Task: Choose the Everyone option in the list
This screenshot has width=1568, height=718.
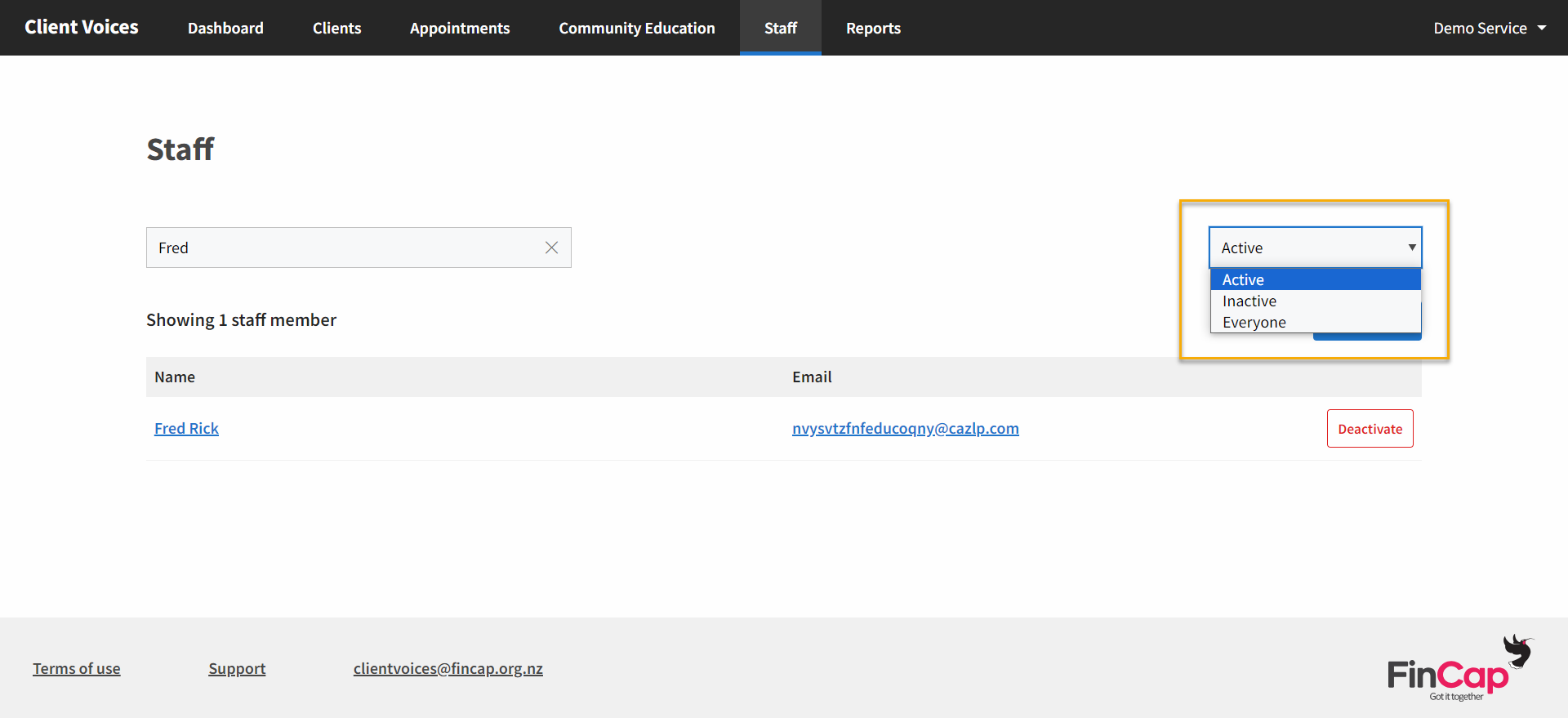Action: [x=1315, y=322]
